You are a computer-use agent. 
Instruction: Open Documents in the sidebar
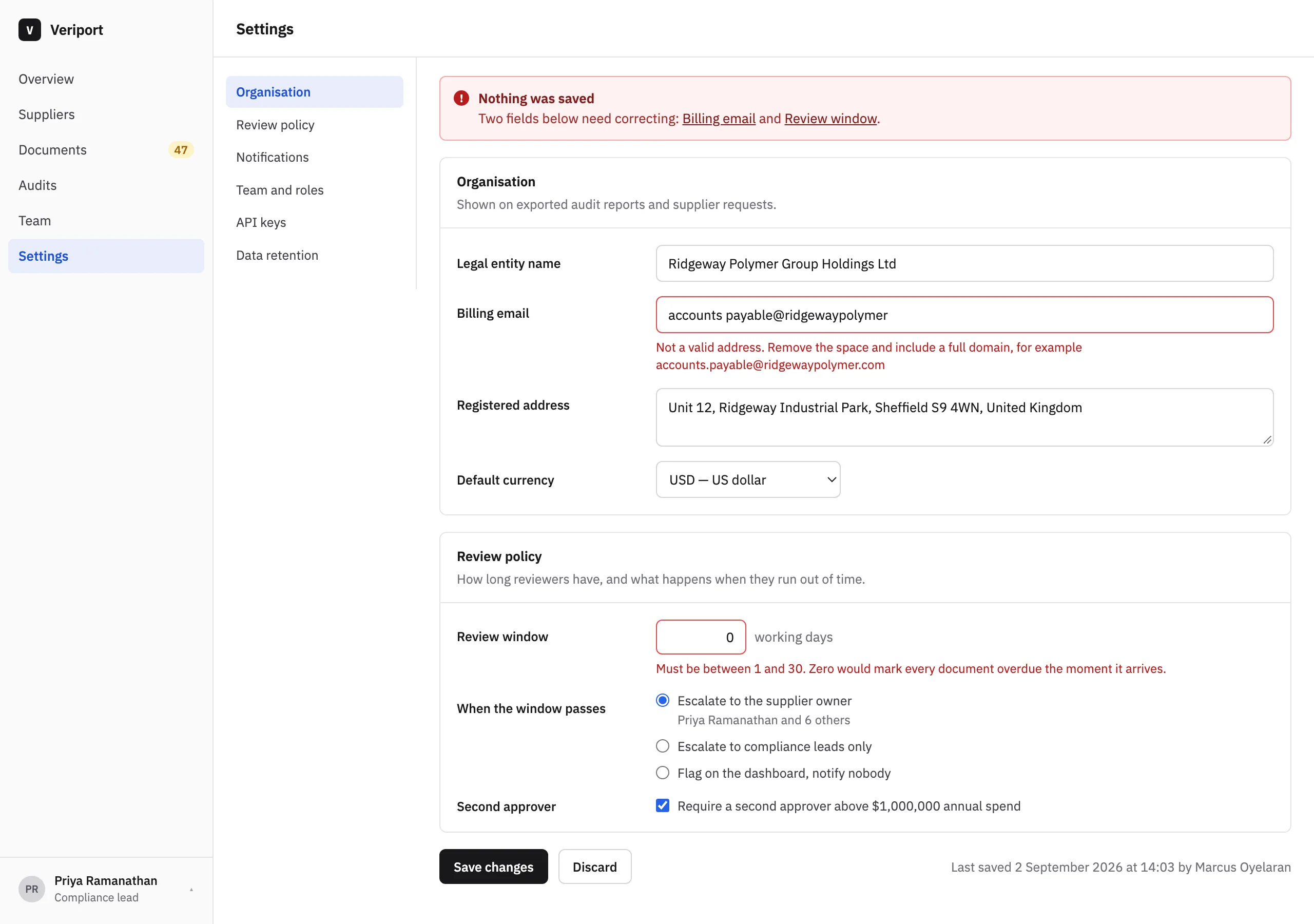coord(106,150)
